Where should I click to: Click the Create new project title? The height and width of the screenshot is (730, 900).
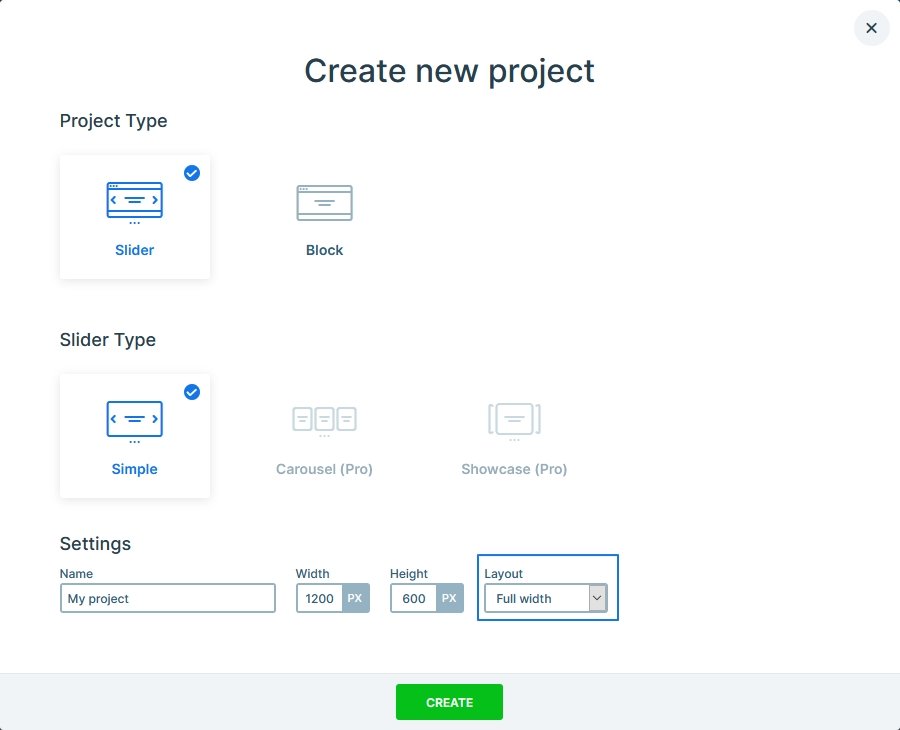click(x=449, y=71)
